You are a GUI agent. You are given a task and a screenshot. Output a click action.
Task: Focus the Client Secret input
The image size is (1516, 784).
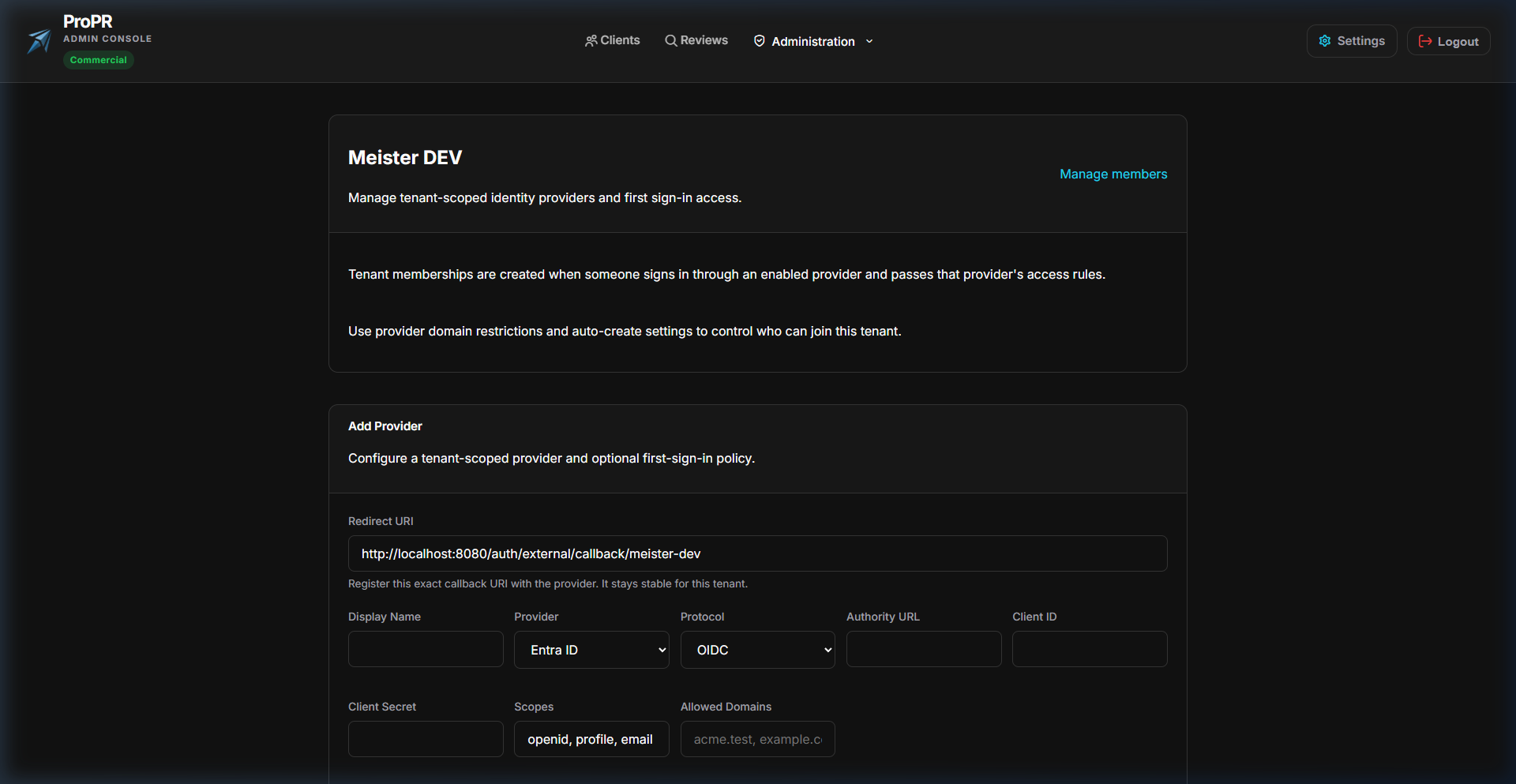pyautogui.click(x=426, y=739)
